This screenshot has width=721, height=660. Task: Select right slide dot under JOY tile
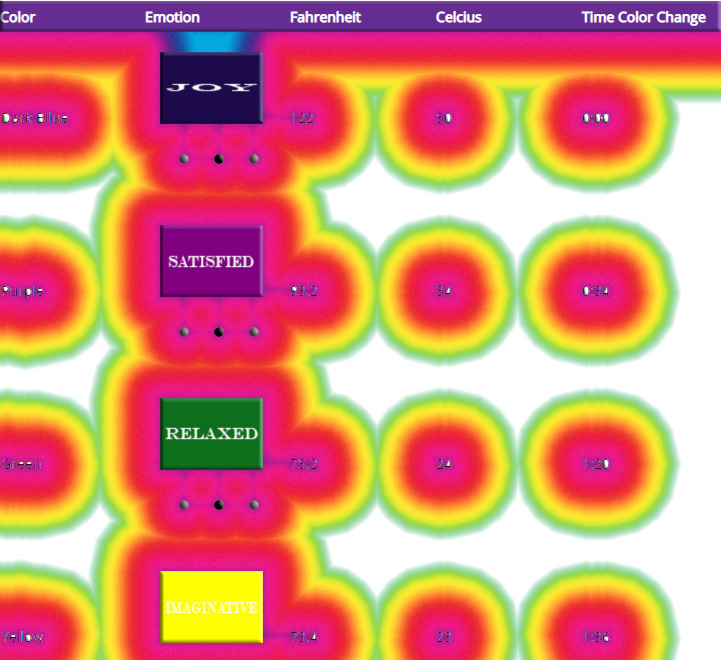tap(254, 159)
